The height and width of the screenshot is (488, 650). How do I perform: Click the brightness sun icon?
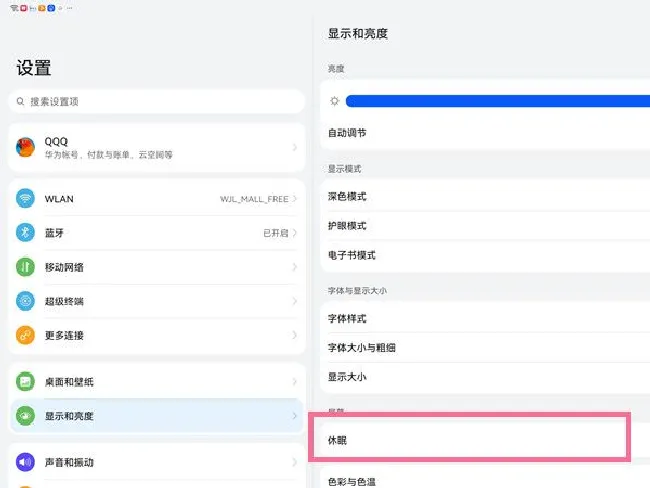click(x=335, y=101)
